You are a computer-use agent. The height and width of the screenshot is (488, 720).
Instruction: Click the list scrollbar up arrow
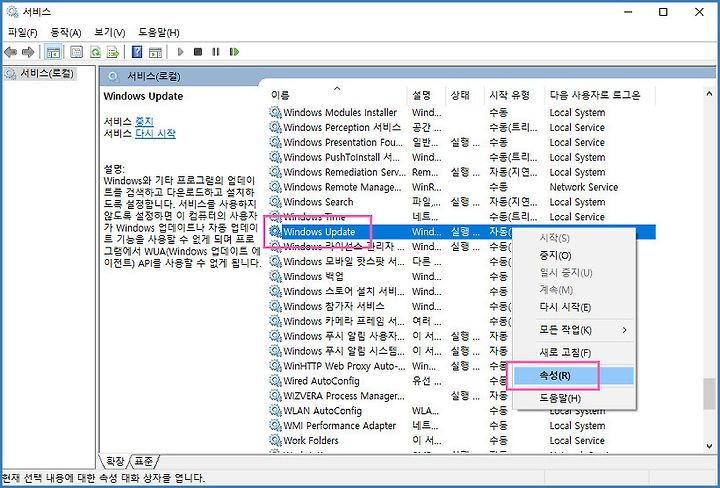click(709, 94)
